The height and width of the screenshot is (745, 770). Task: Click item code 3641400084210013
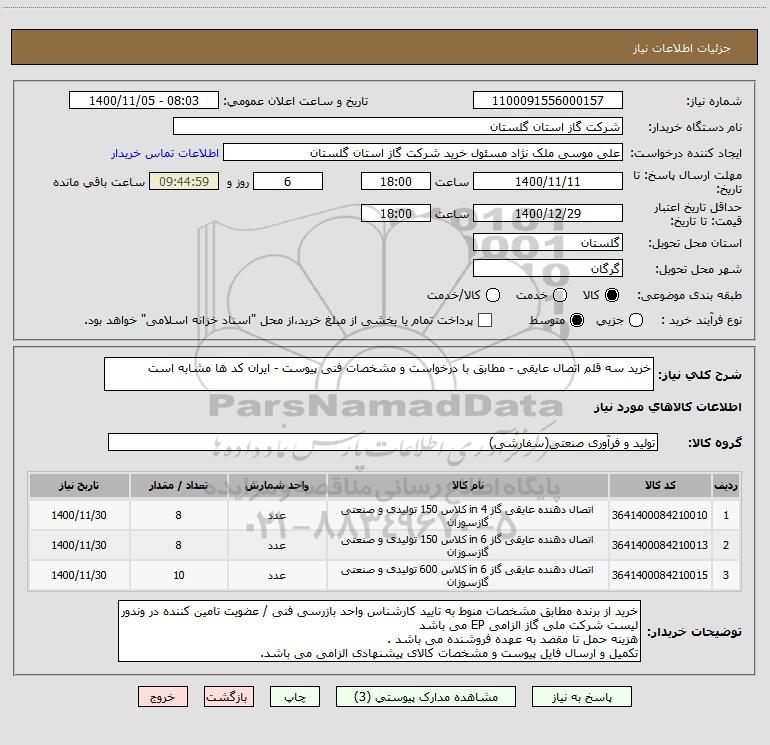(x=660, y=545)
